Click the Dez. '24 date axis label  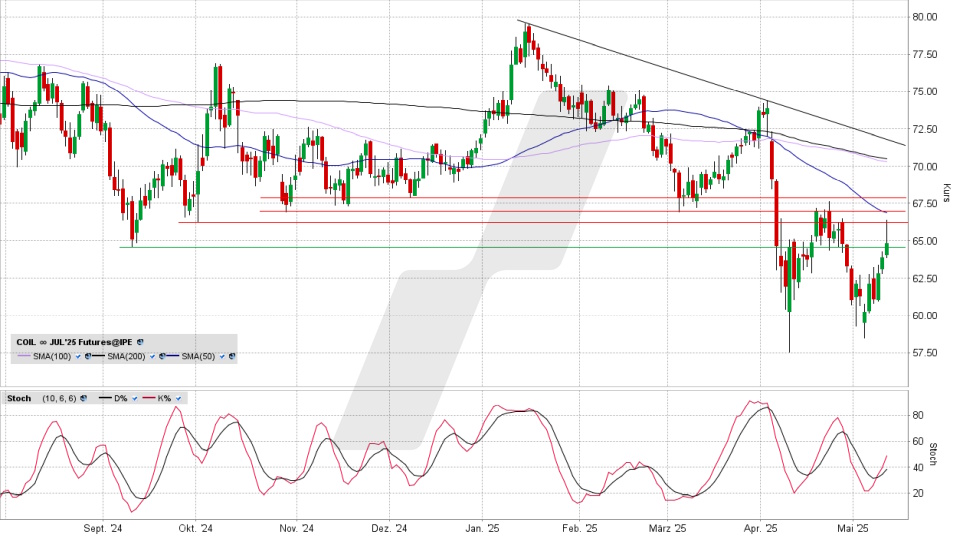coord(389,528)
